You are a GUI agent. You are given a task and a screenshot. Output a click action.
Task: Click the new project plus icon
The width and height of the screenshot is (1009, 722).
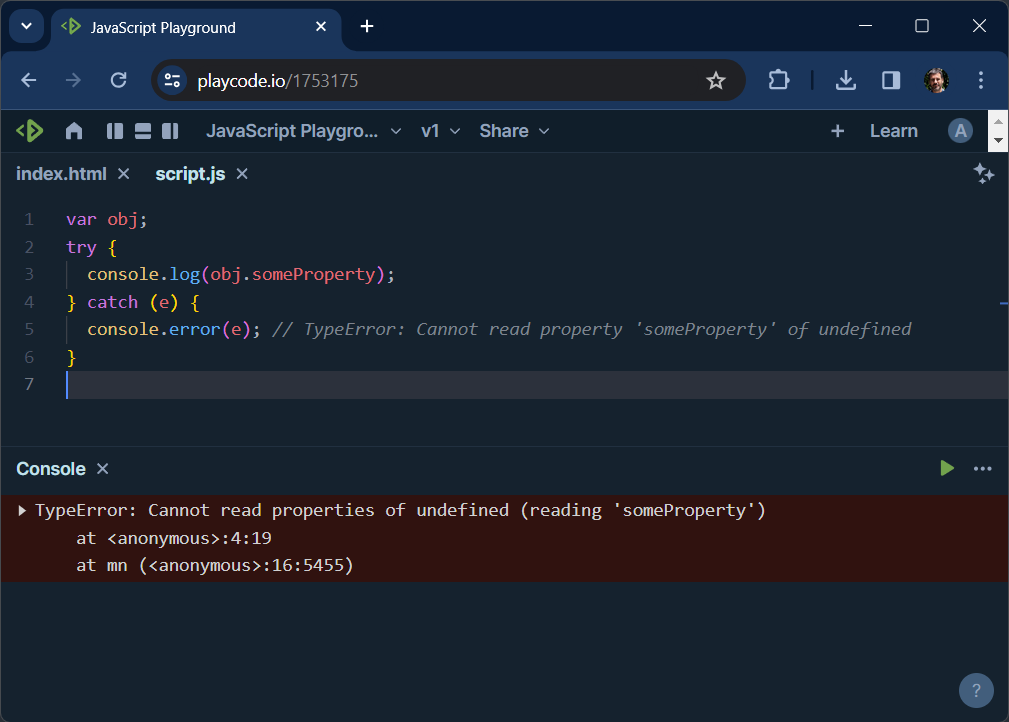[837, 130]
